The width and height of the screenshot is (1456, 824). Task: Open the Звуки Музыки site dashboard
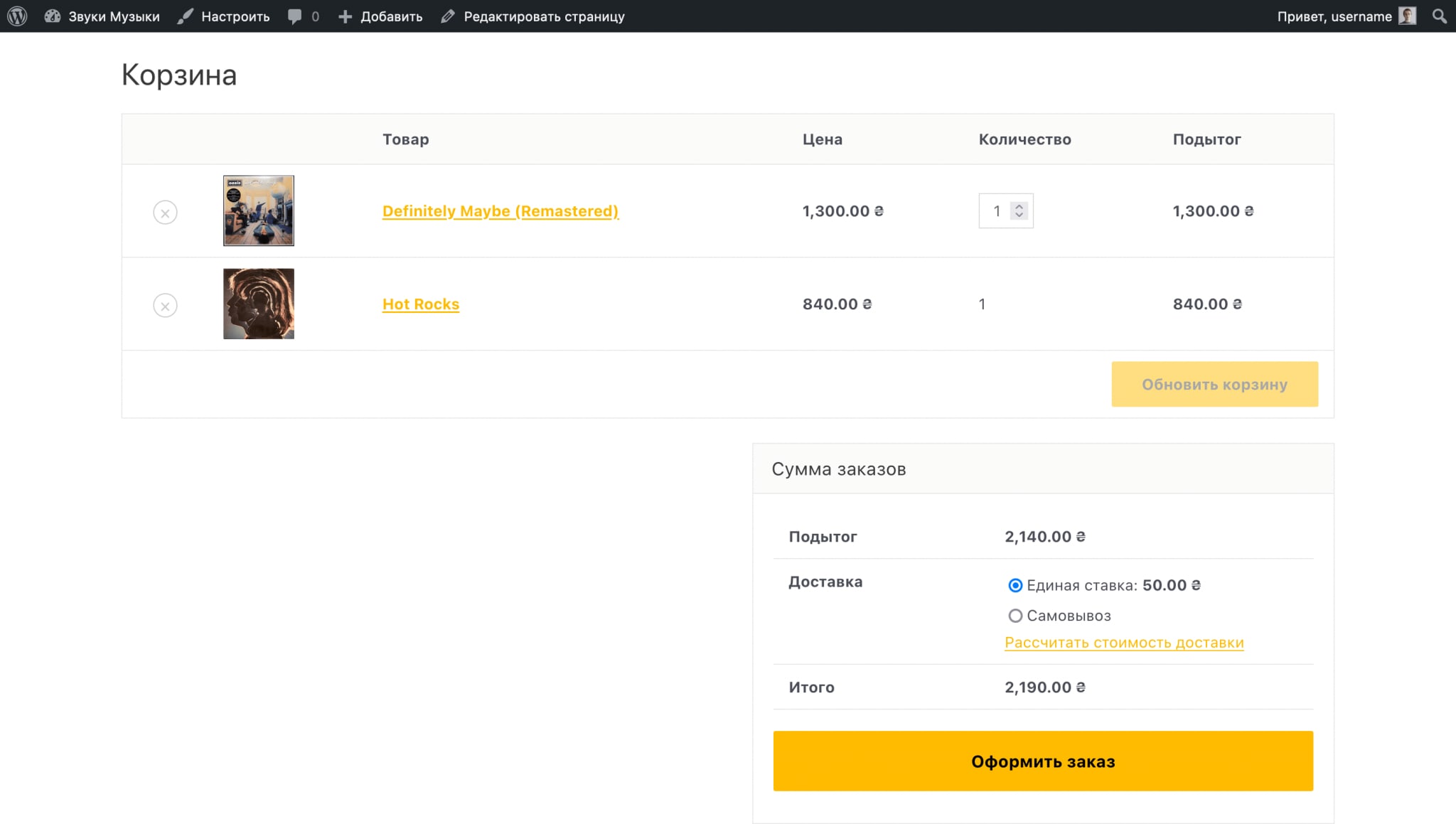click(x=102, y=16)
